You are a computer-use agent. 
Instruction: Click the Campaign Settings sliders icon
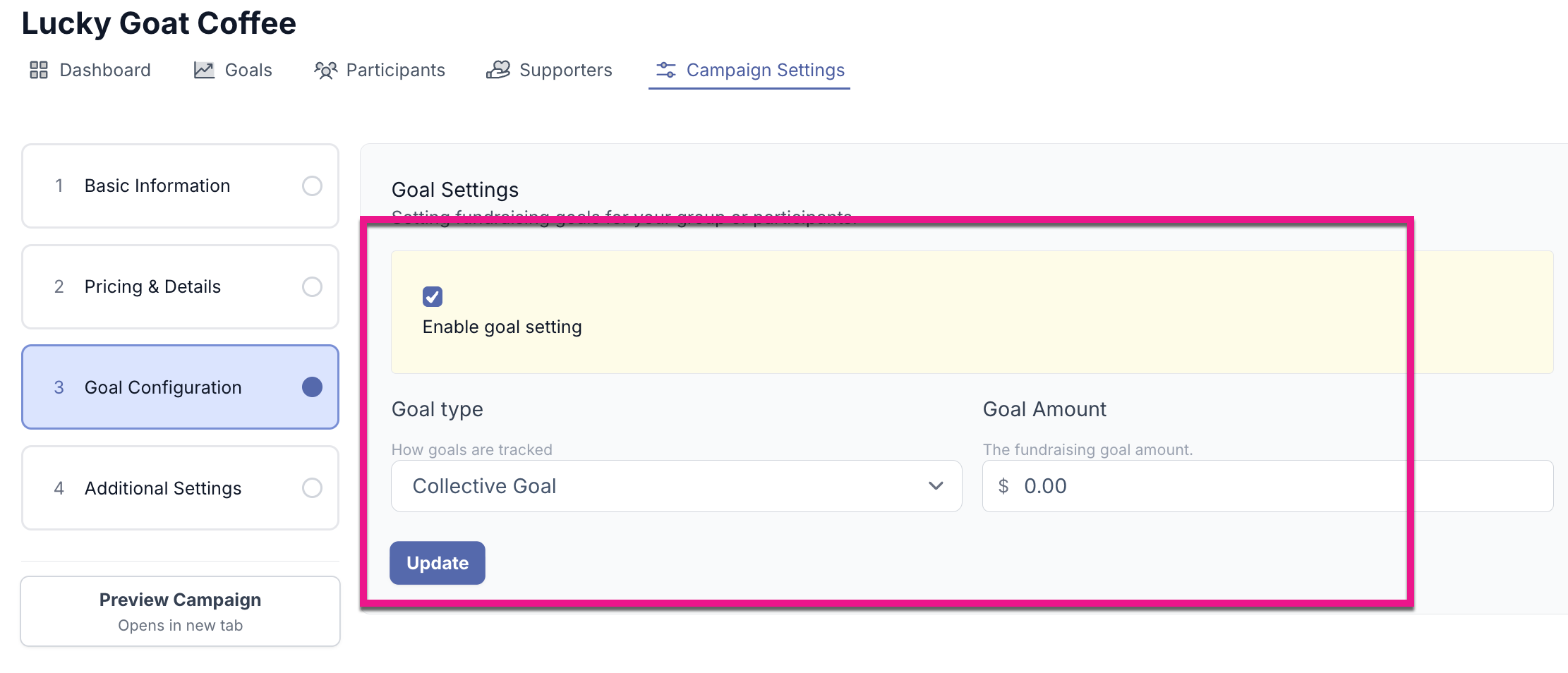[666, 70]
